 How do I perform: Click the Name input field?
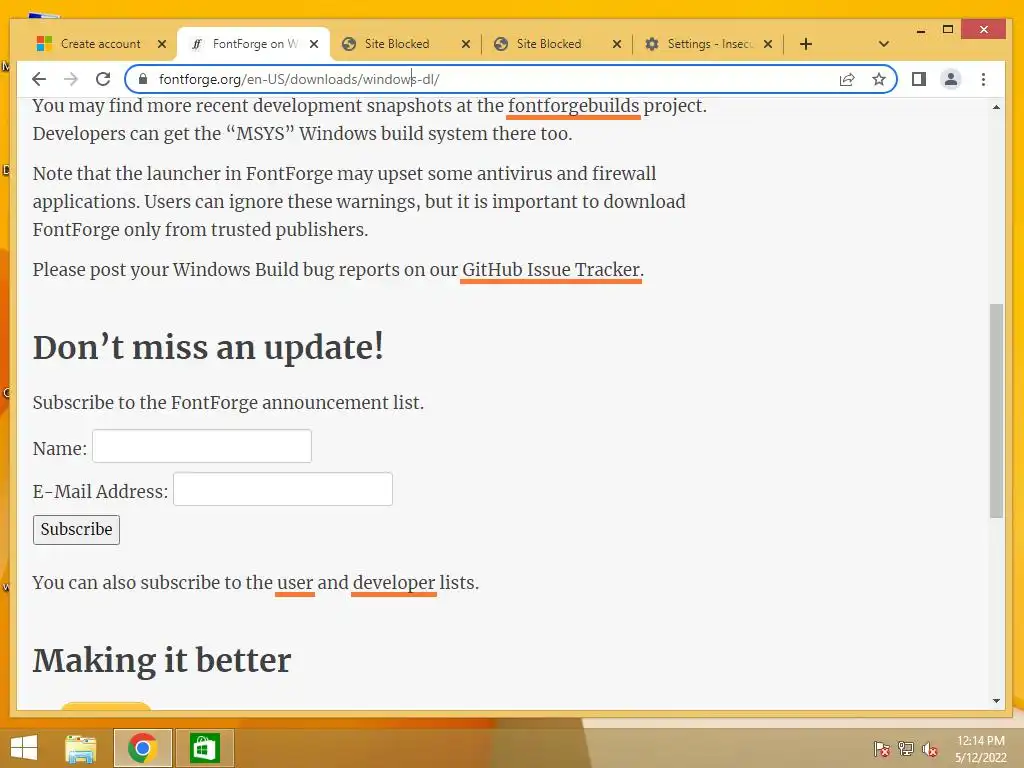(x=202, y=446)
